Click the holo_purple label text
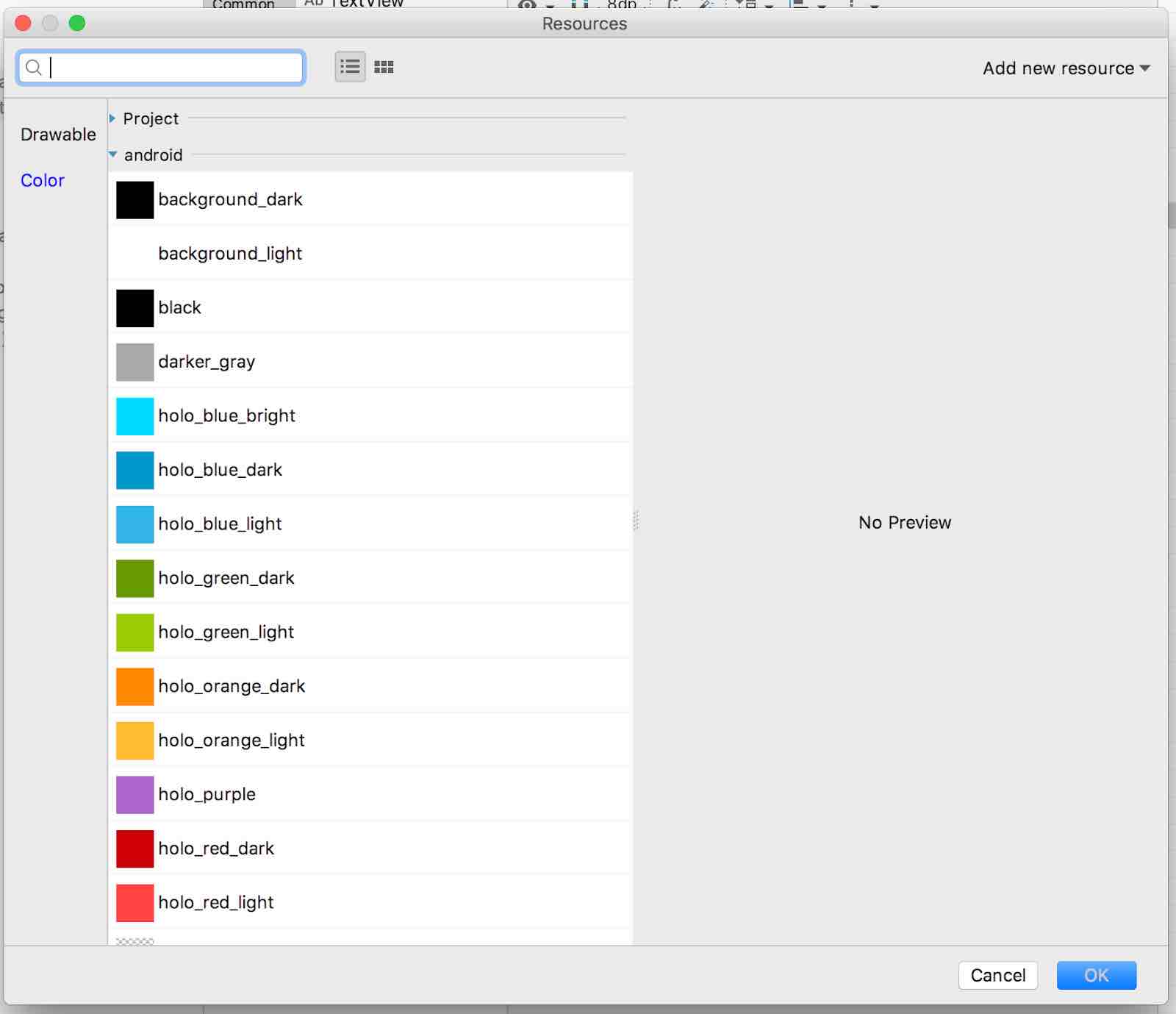Screen dimensions: 1176x1014 [207, 794]
